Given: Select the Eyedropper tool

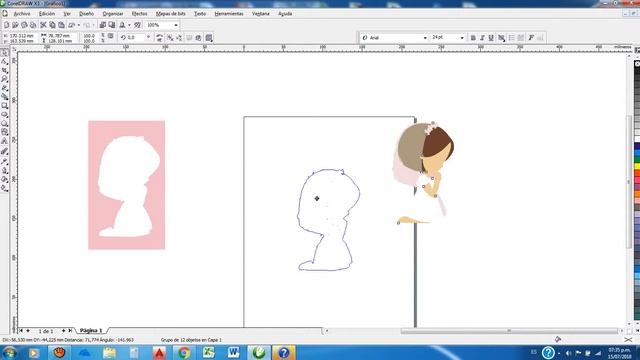Looking at the screenshot, I should 4,161.
